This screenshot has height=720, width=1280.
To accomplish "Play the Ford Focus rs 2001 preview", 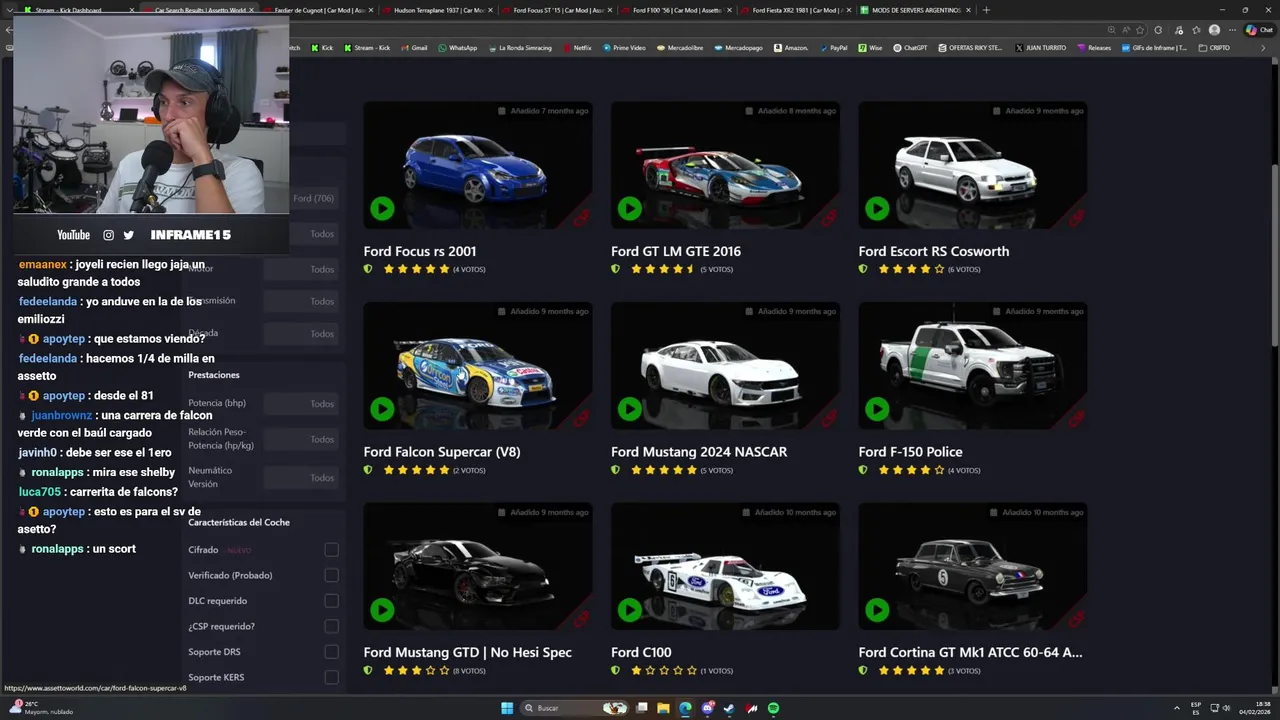I will coord(382,208).
